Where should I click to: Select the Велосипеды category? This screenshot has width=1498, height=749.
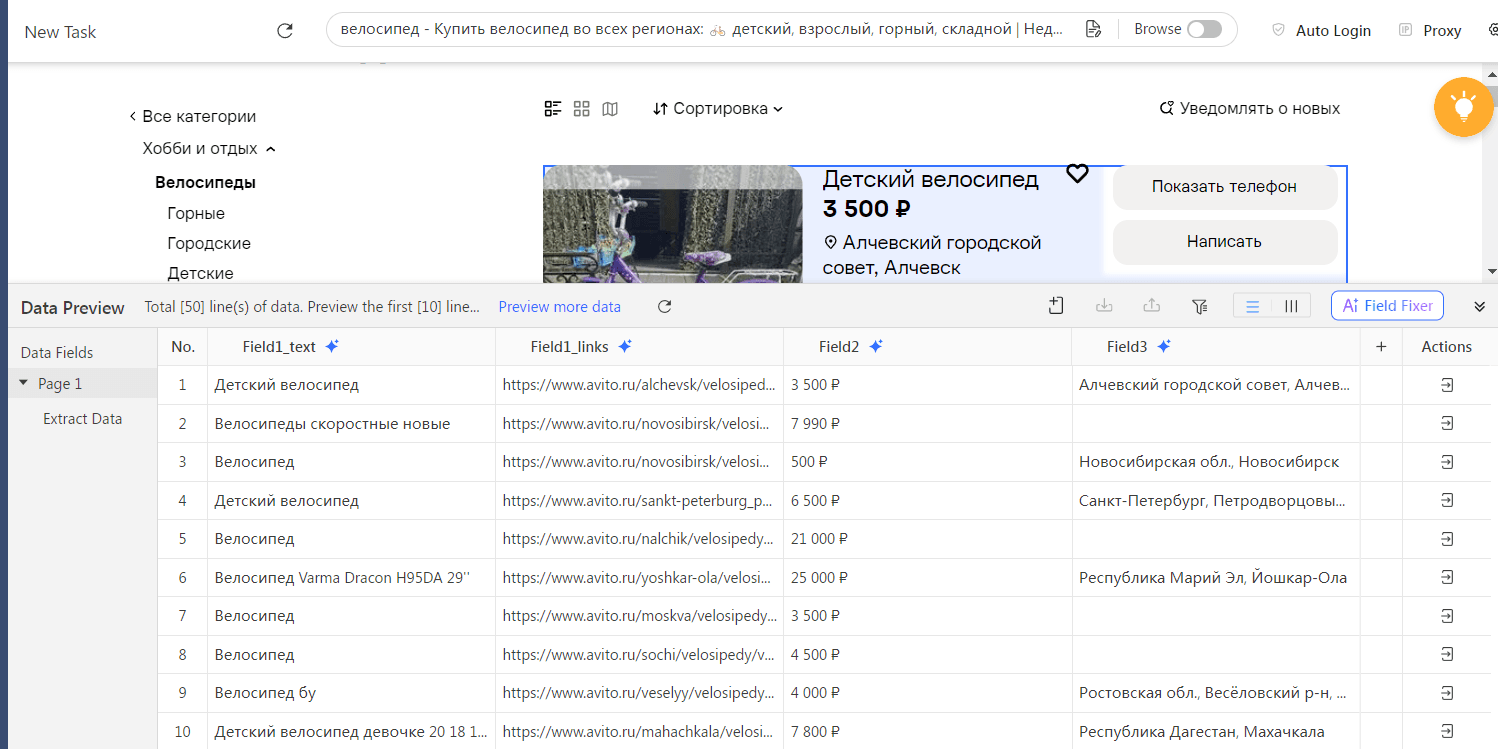(205, 182)
